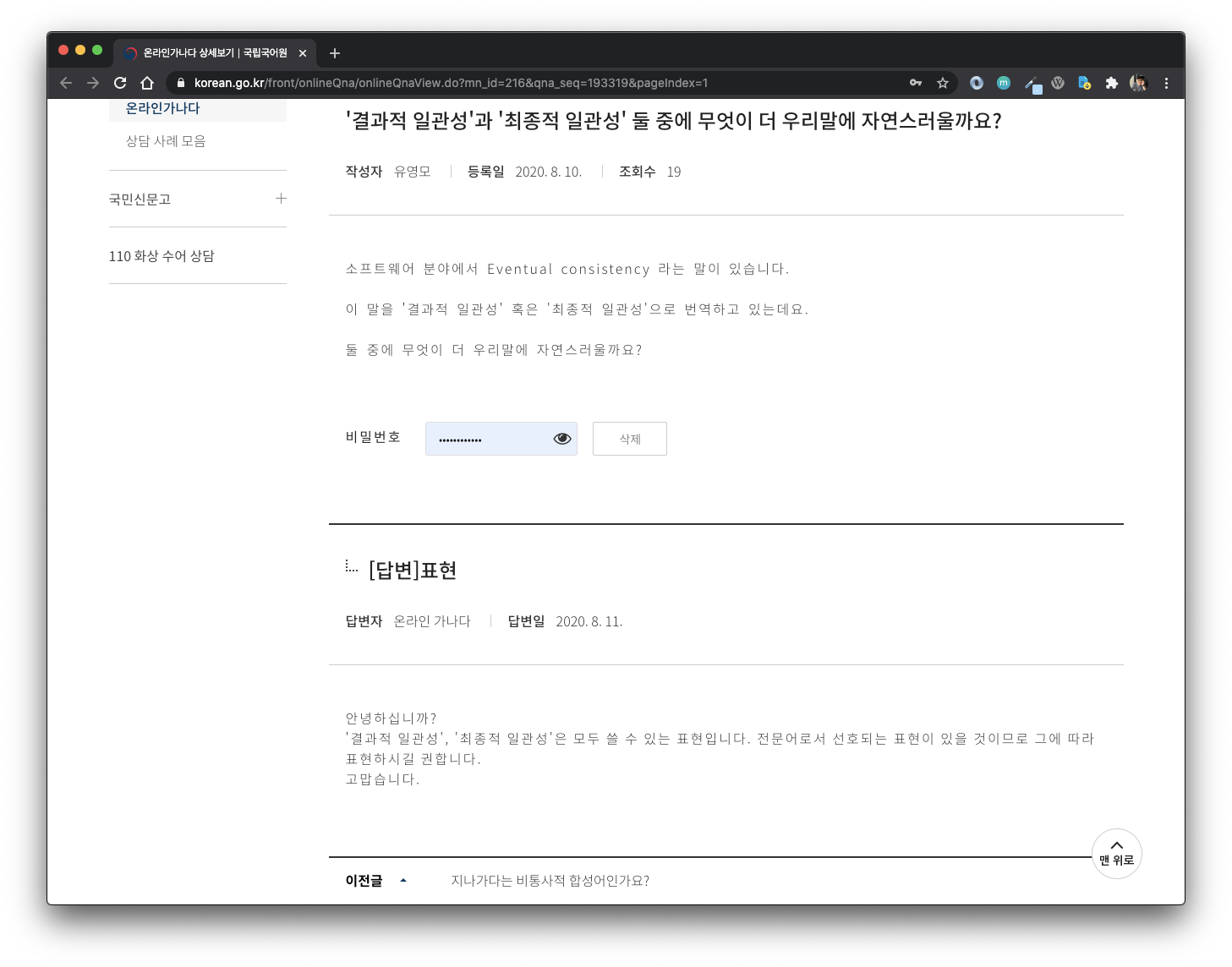Open the home page via house icon

click(x=147, y=83)
